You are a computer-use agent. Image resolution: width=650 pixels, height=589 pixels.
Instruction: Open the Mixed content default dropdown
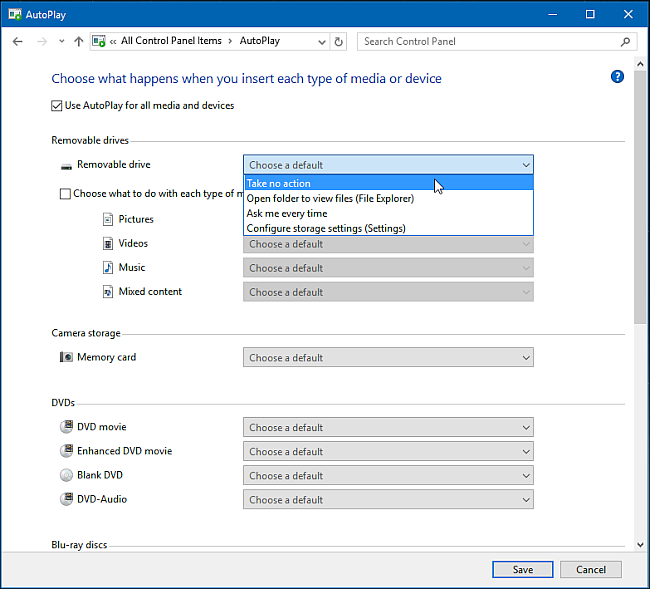tap(388, 292)
